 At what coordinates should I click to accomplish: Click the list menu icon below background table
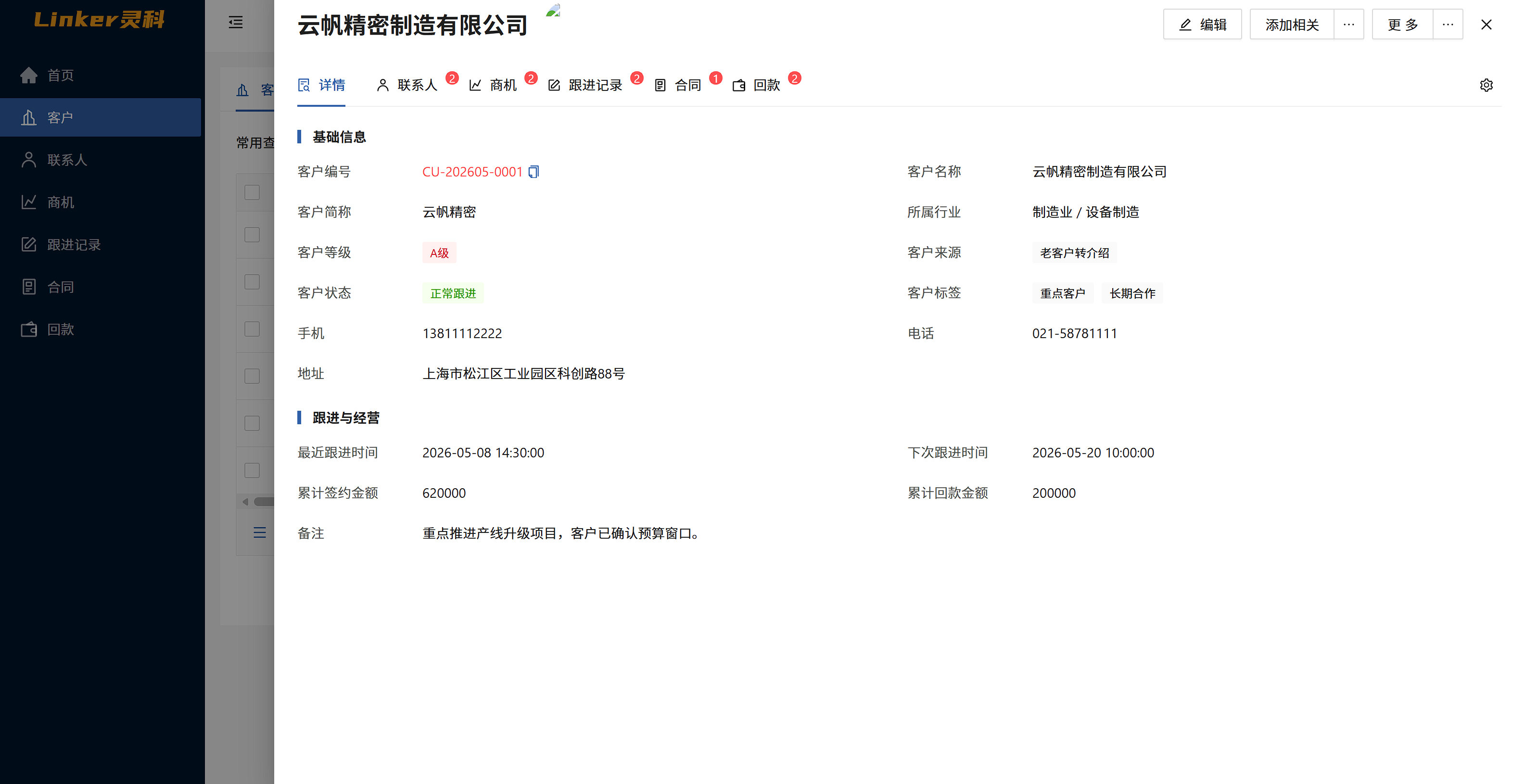(x=259, y=532)
